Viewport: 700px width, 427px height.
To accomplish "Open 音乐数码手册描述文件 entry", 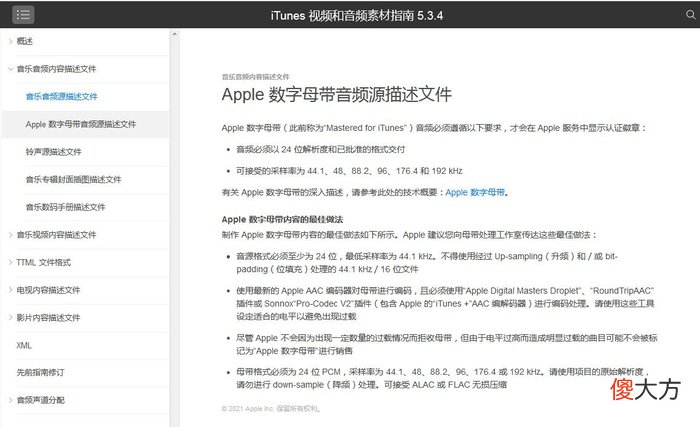I will click(x=65, y=207).
